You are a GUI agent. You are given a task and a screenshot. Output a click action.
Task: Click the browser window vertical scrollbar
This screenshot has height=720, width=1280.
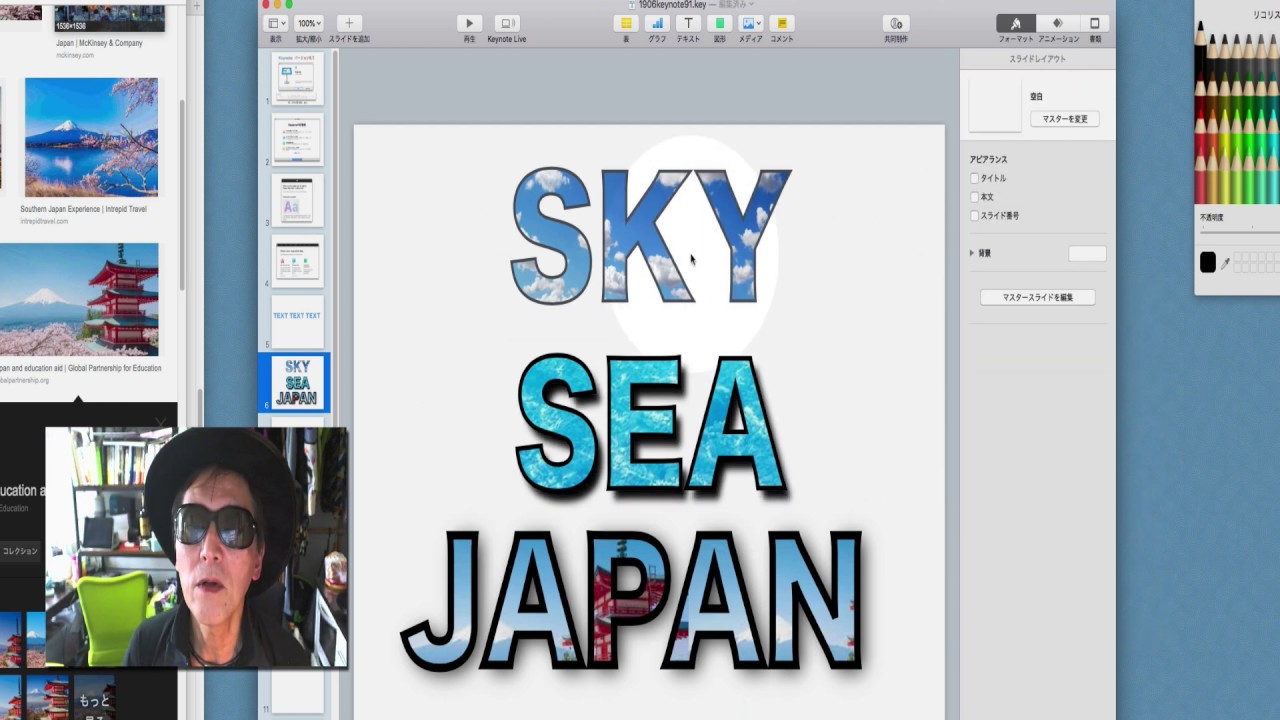pos(182,195)
